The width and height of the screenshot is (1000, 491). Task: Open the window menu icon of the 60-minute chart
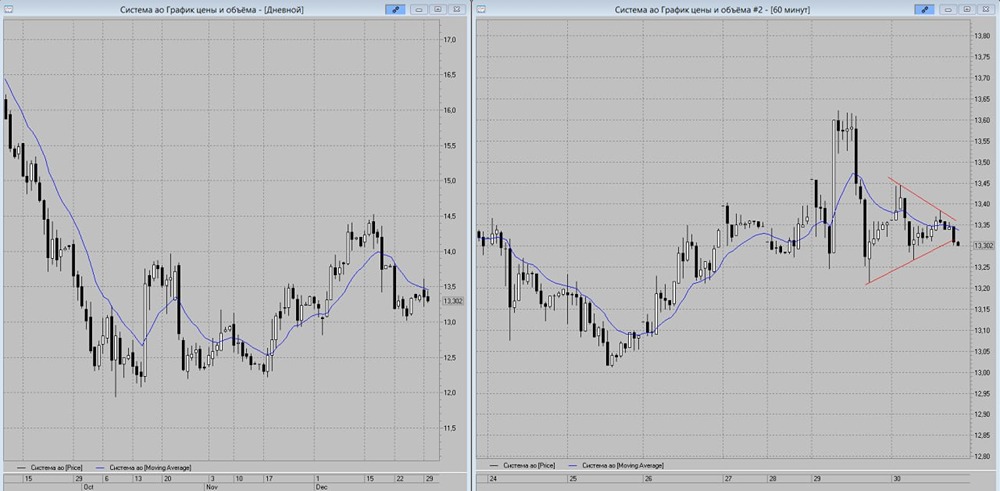[x=482, y=10]
